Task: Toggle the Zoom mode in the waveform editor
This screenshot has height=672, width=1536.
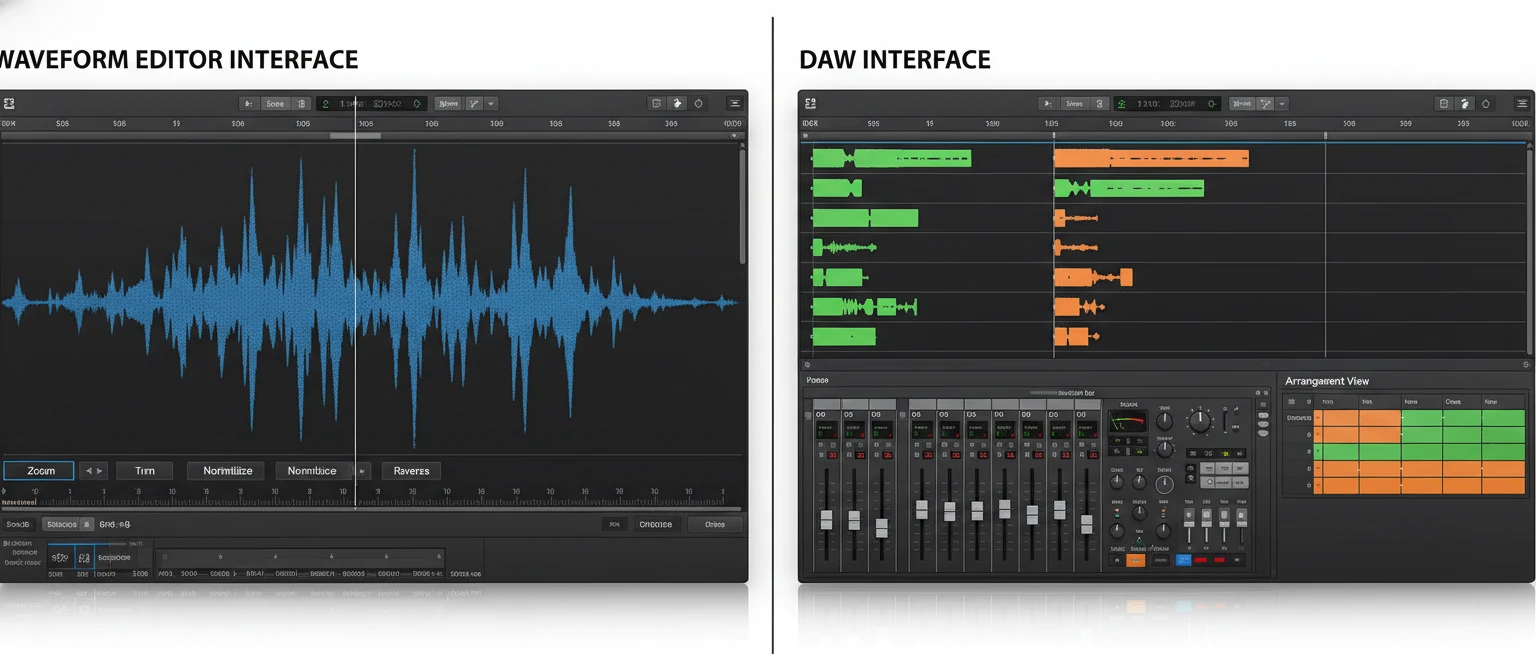Action: click(40, 470)
